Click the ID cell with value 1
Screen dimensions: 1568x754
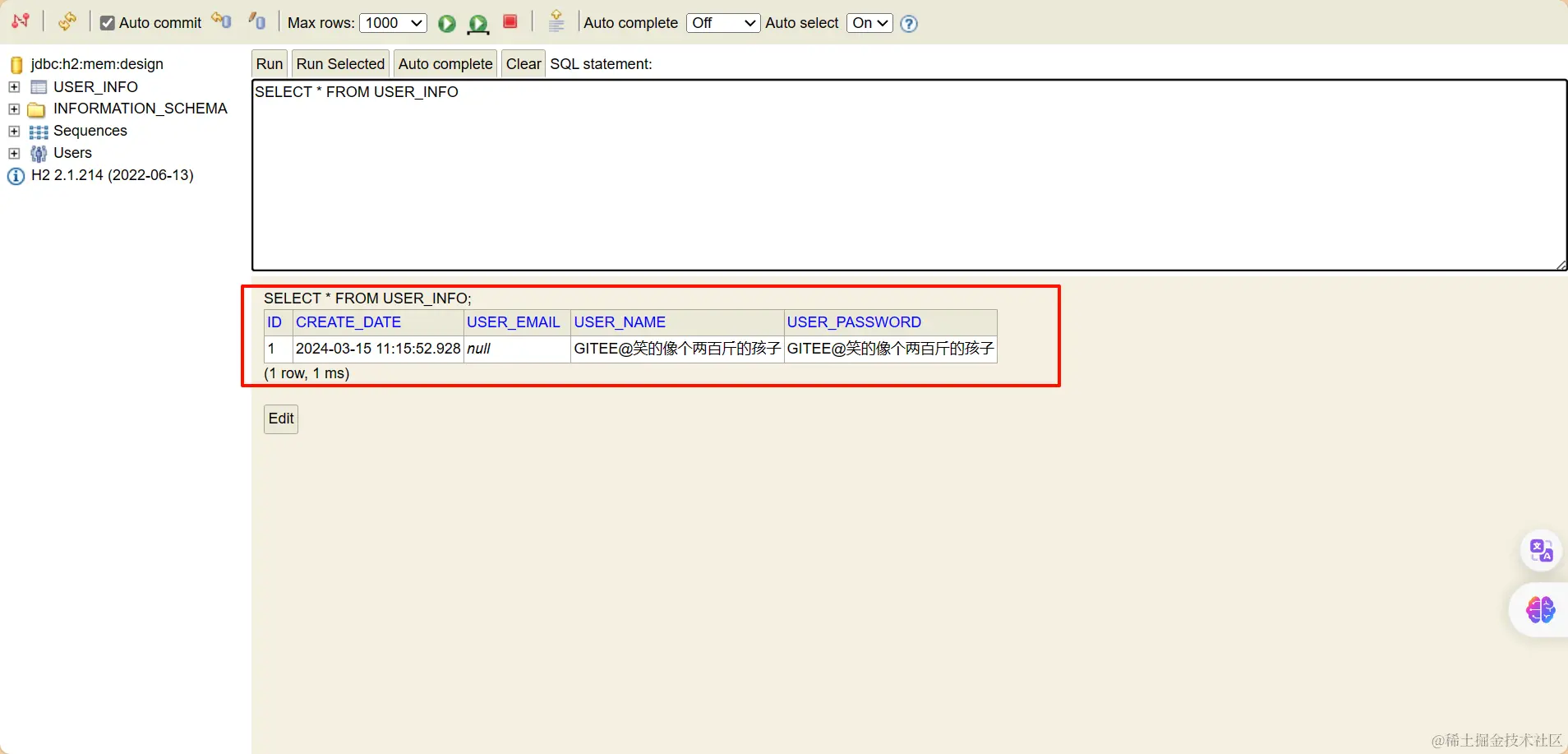(279, 349)
